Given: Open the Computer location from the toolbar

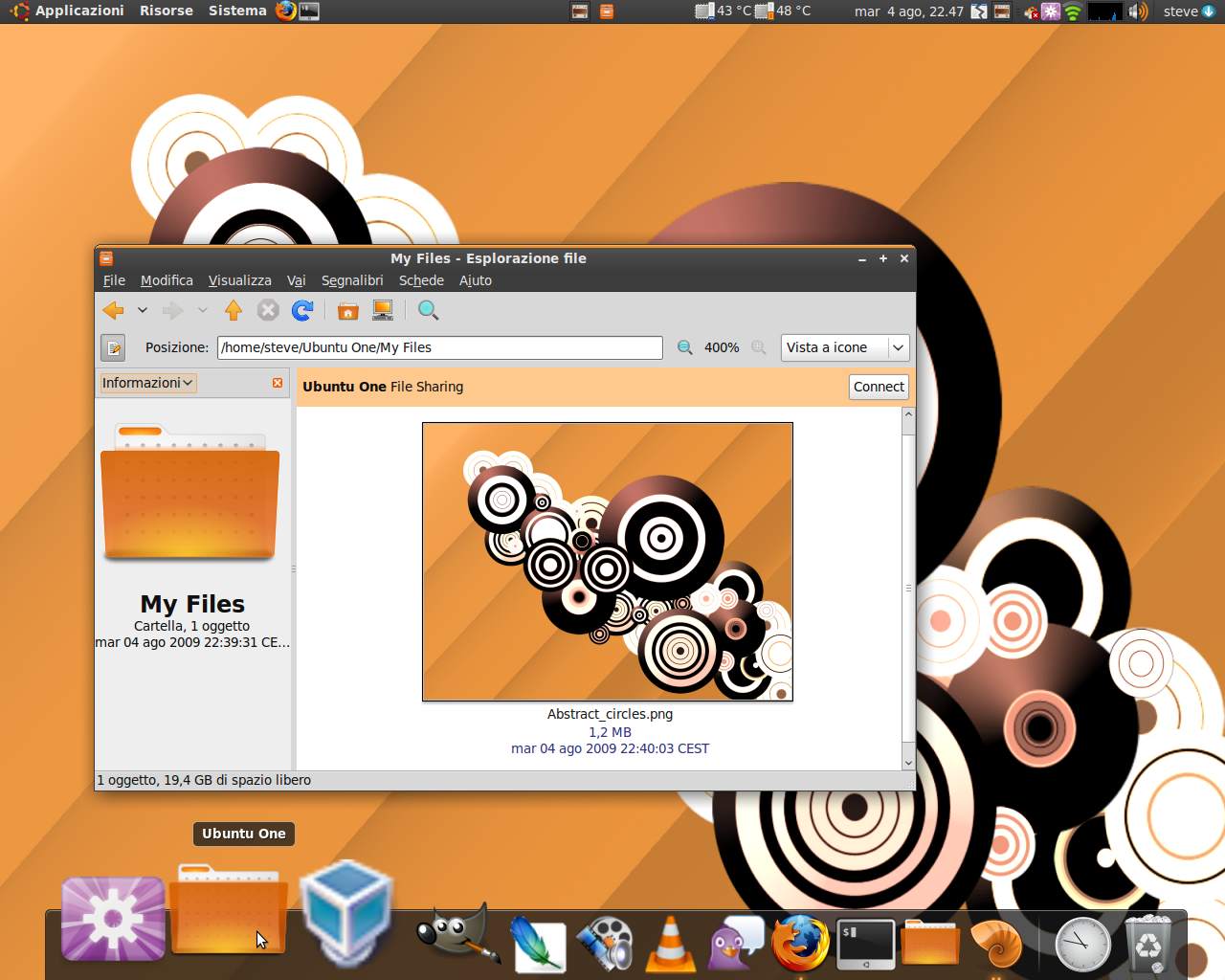Looking at the screenshot, I should (383, 310).
